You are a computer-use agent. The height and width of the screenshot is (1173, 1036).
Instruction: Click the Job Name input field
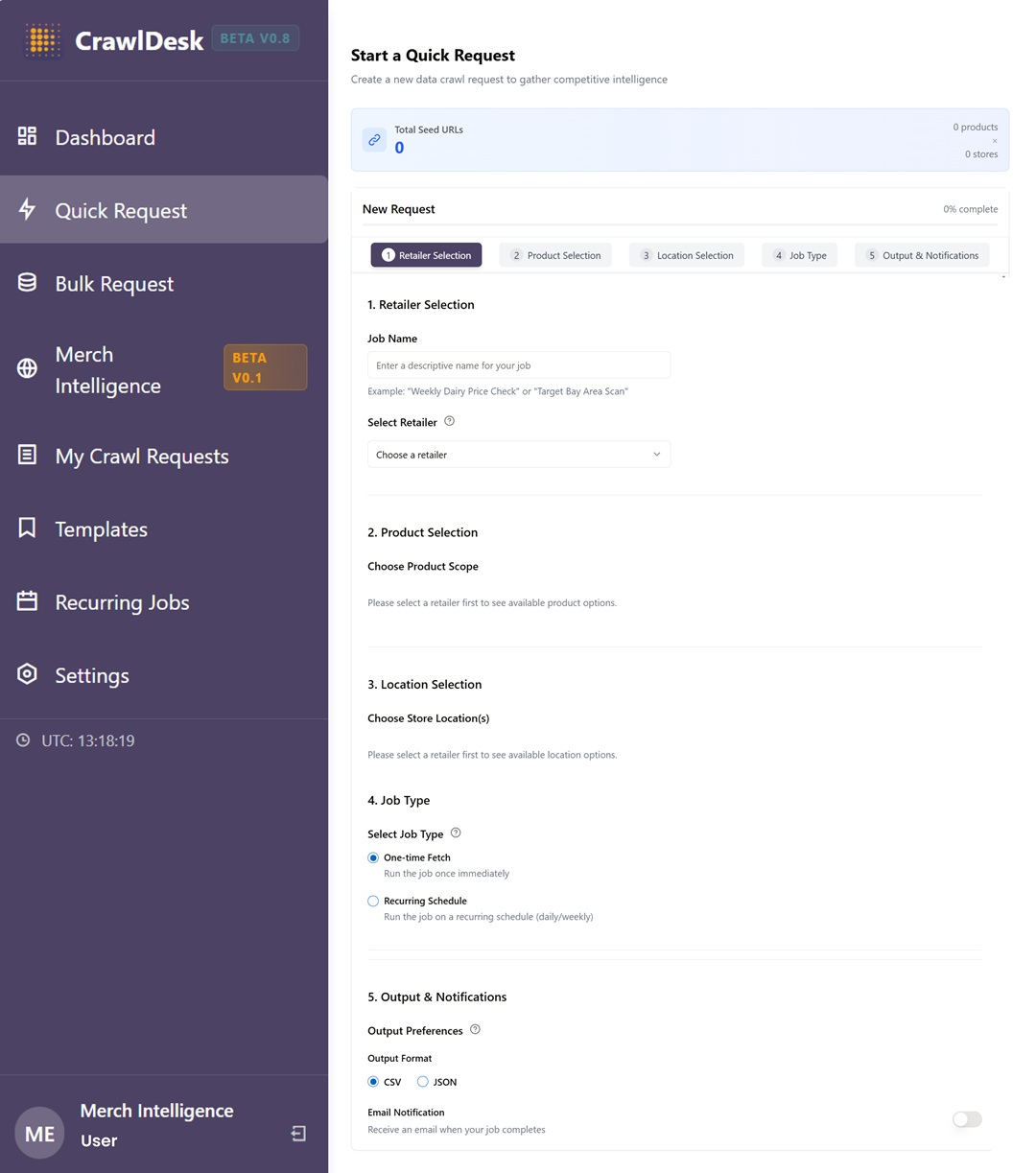pyautogui.click(x=518, y=365)
